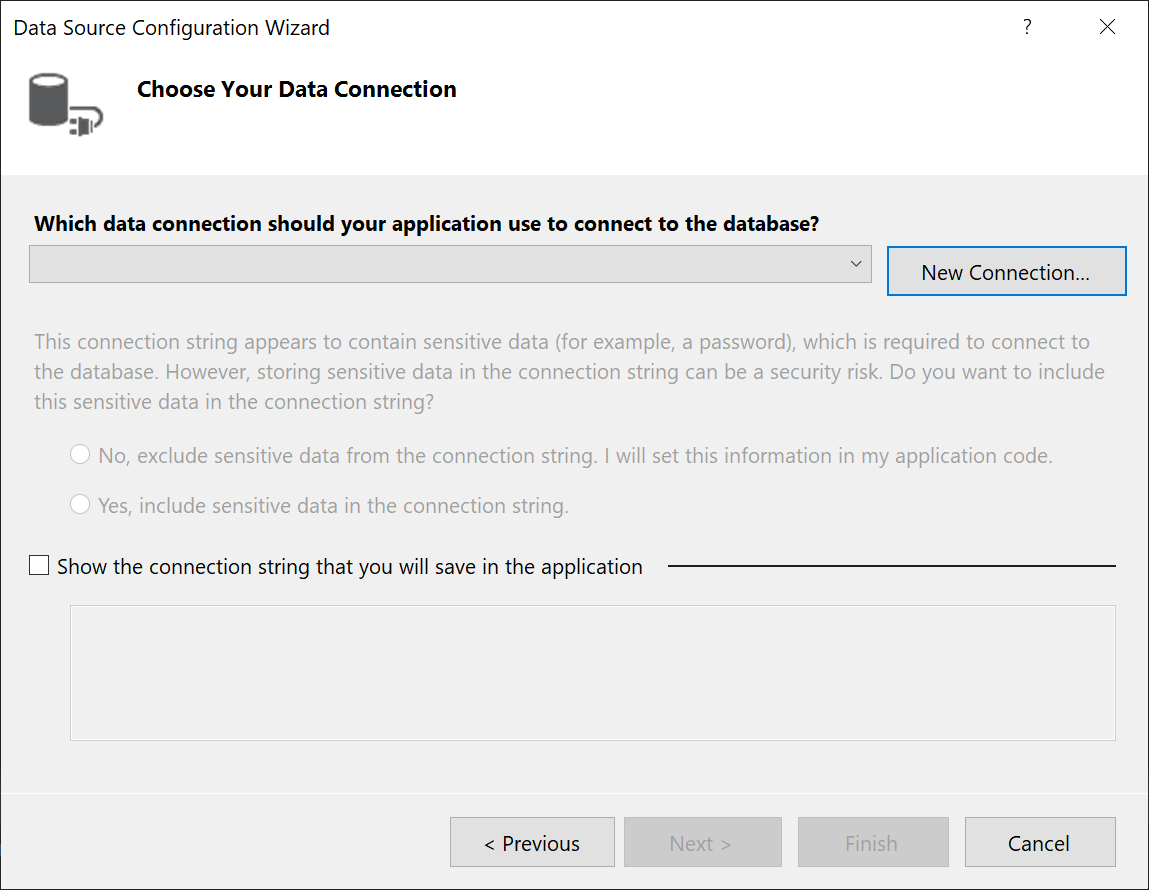Click the New Connection... button
1149x890 pixels.
coord(1006,272)
